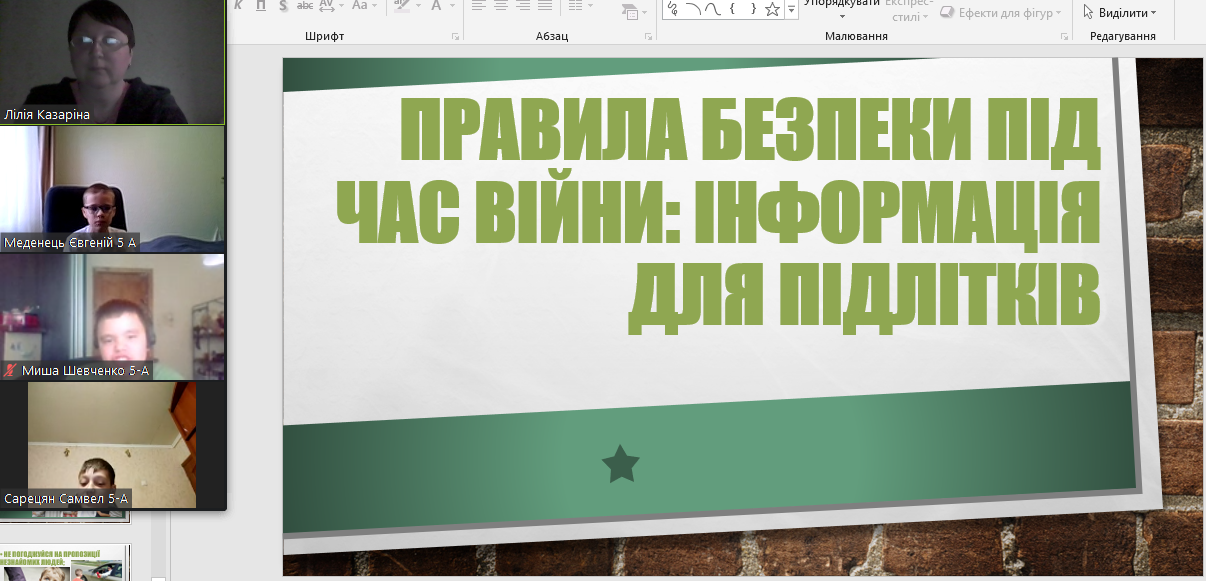Image resolution: width=1206 pixels, height=581 pixels.
Task: Open the Упорядкувати arrange menu
Action: coord(841,8)
